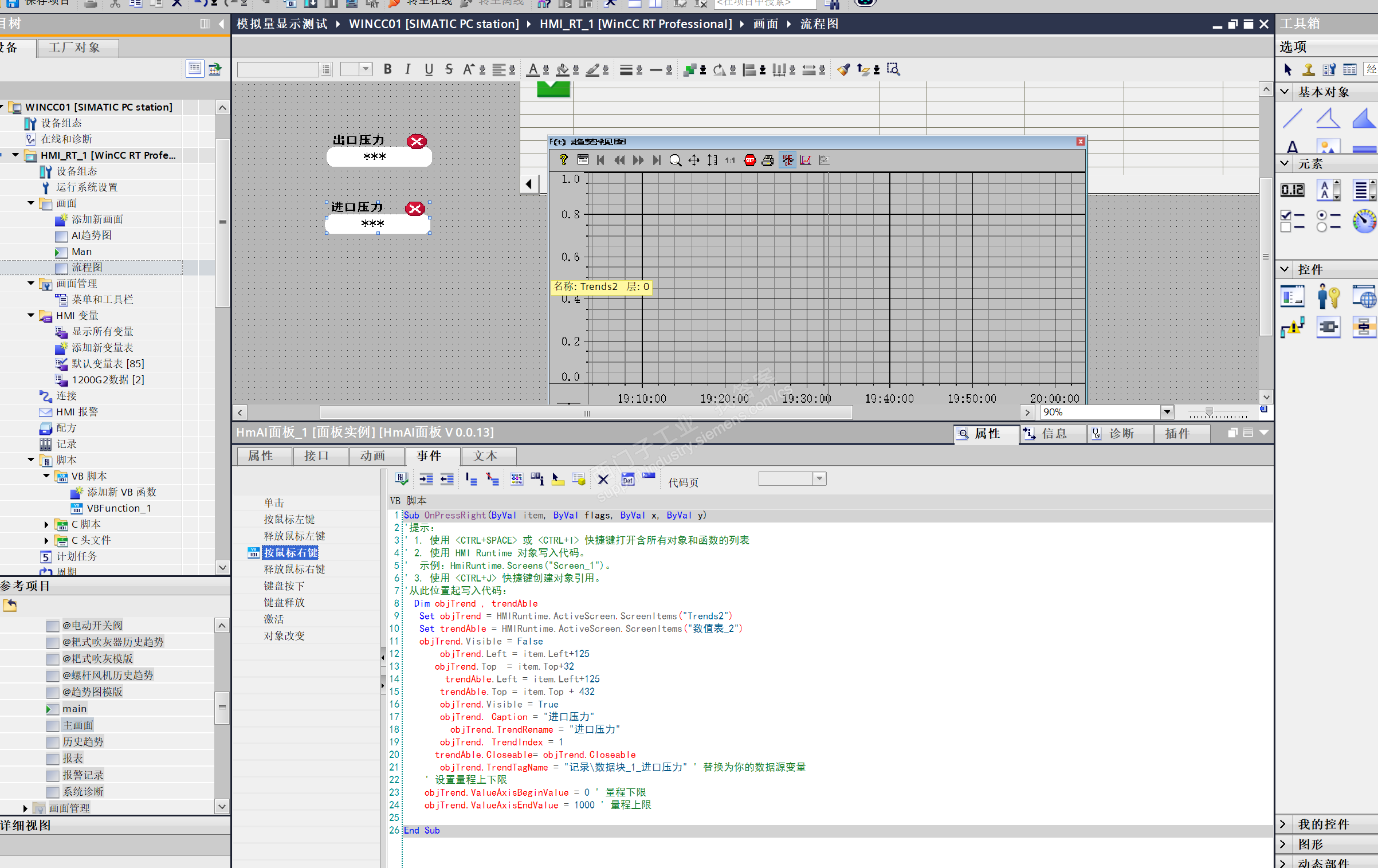The width and height of the screenshot is (1378, 868).
Task: Select the 释放鼠标右键 event
Action: click(294, 569)
